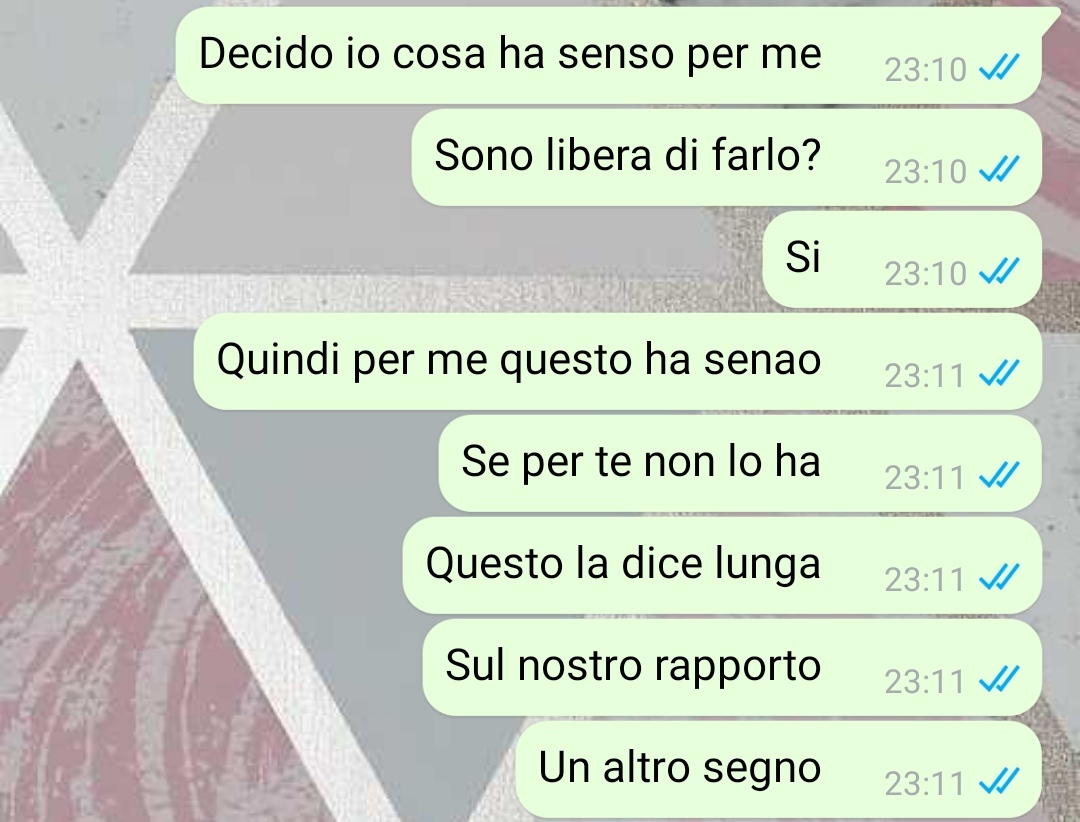Tap the read ticks on 'Se per te non lo ha'

point(999,475)
